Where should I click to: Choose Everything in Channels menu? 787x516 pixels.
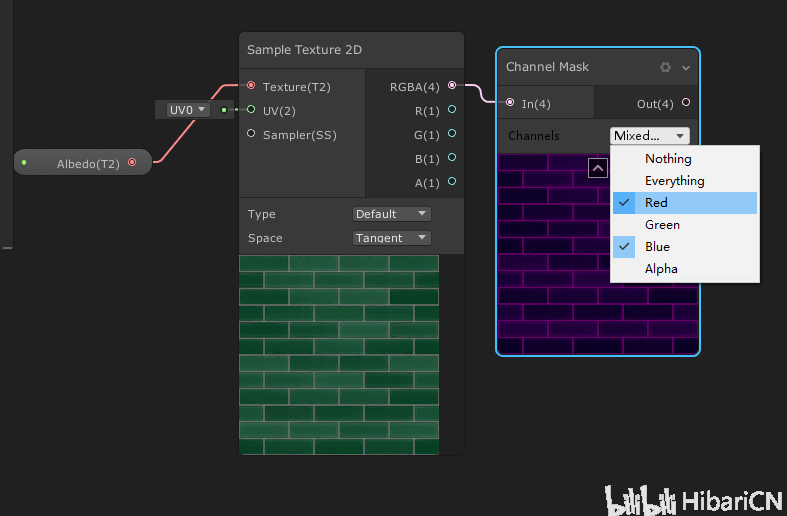(x=685, y=181)
